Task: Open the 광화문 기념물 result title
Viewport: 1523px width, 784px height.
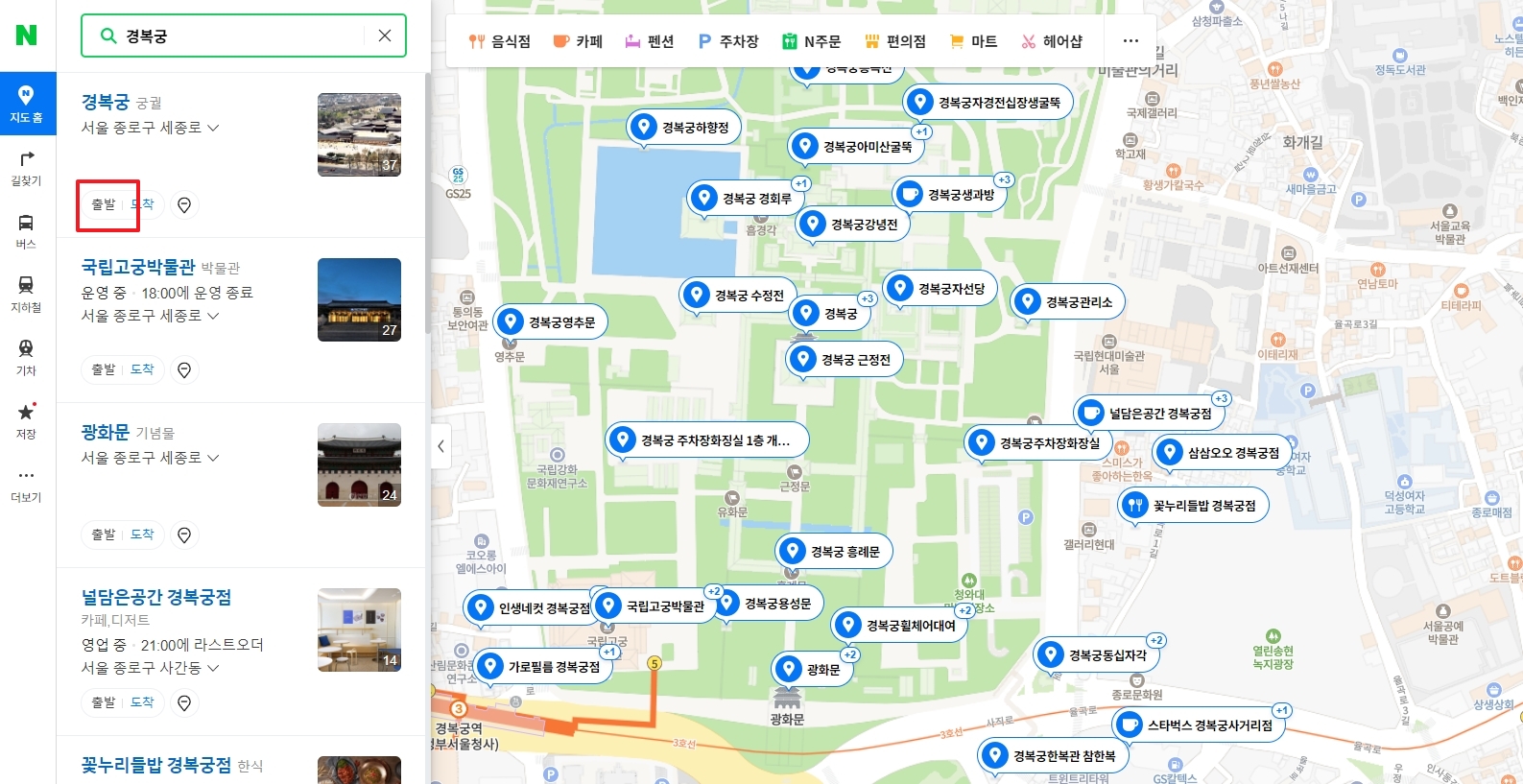Action: [x=106, y=432]
